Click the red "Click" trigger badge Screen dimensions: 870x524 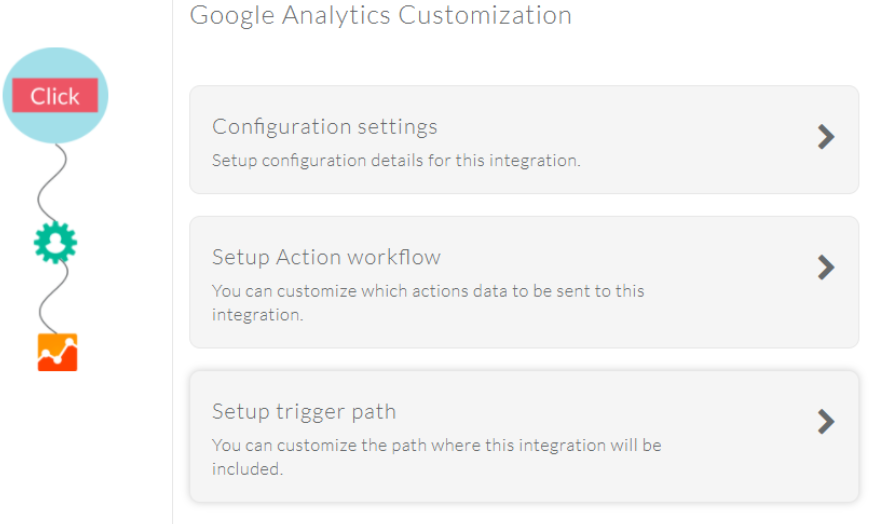tap(55, 95)
